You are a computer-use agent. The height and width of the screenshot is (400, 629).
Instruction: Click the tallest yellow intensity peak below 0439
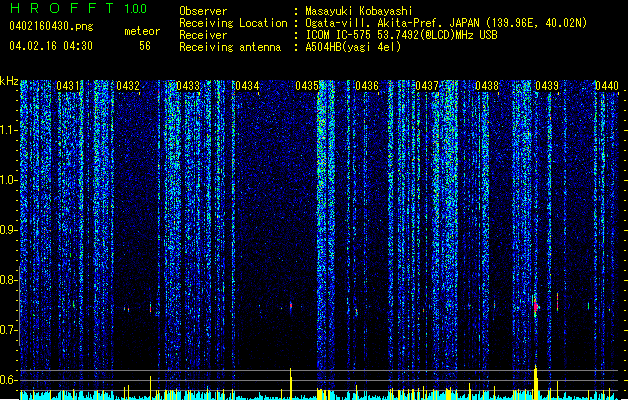(536, 382)
